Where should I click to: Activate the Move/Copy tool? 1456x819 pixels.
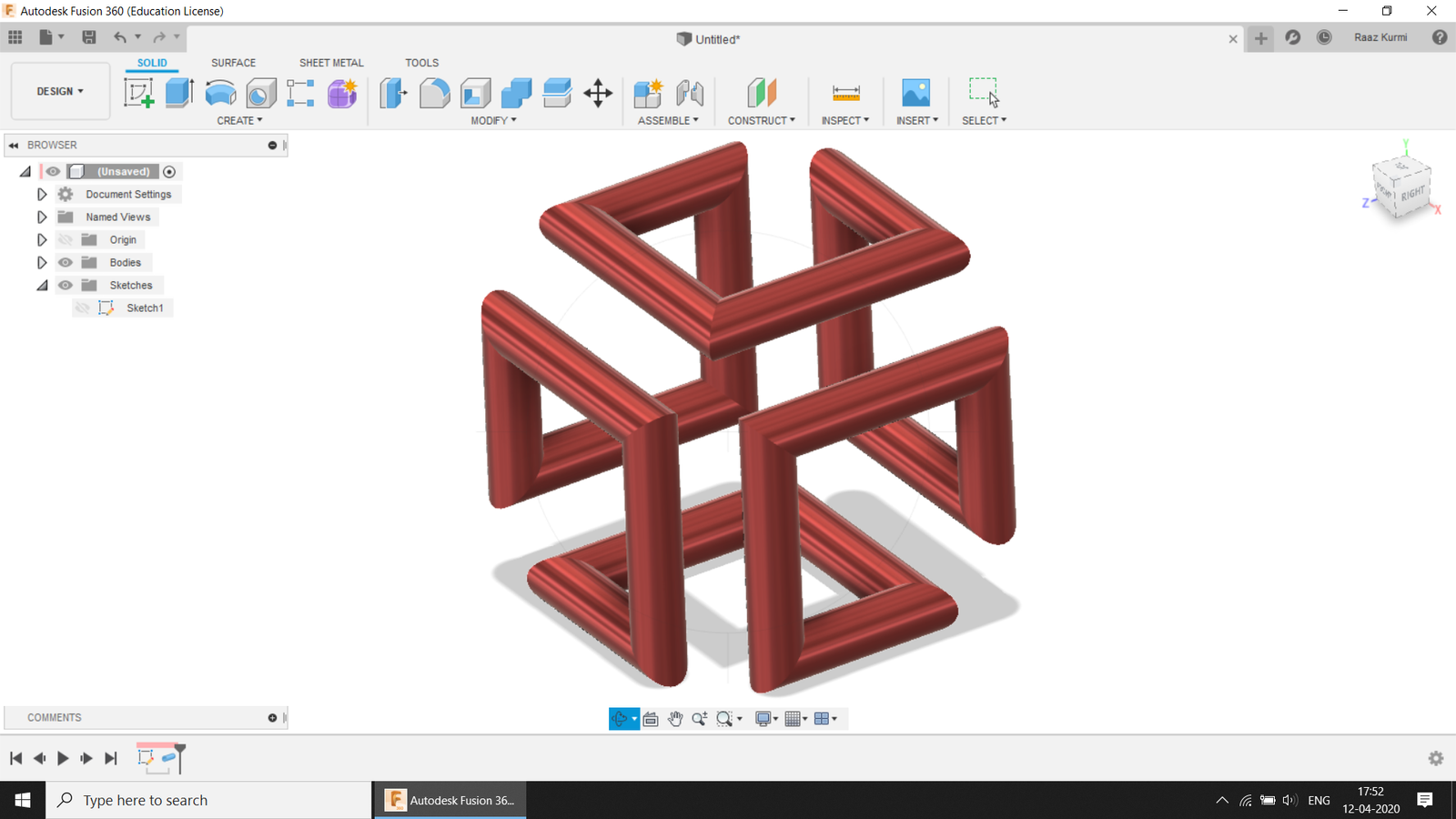coord(598,93)
